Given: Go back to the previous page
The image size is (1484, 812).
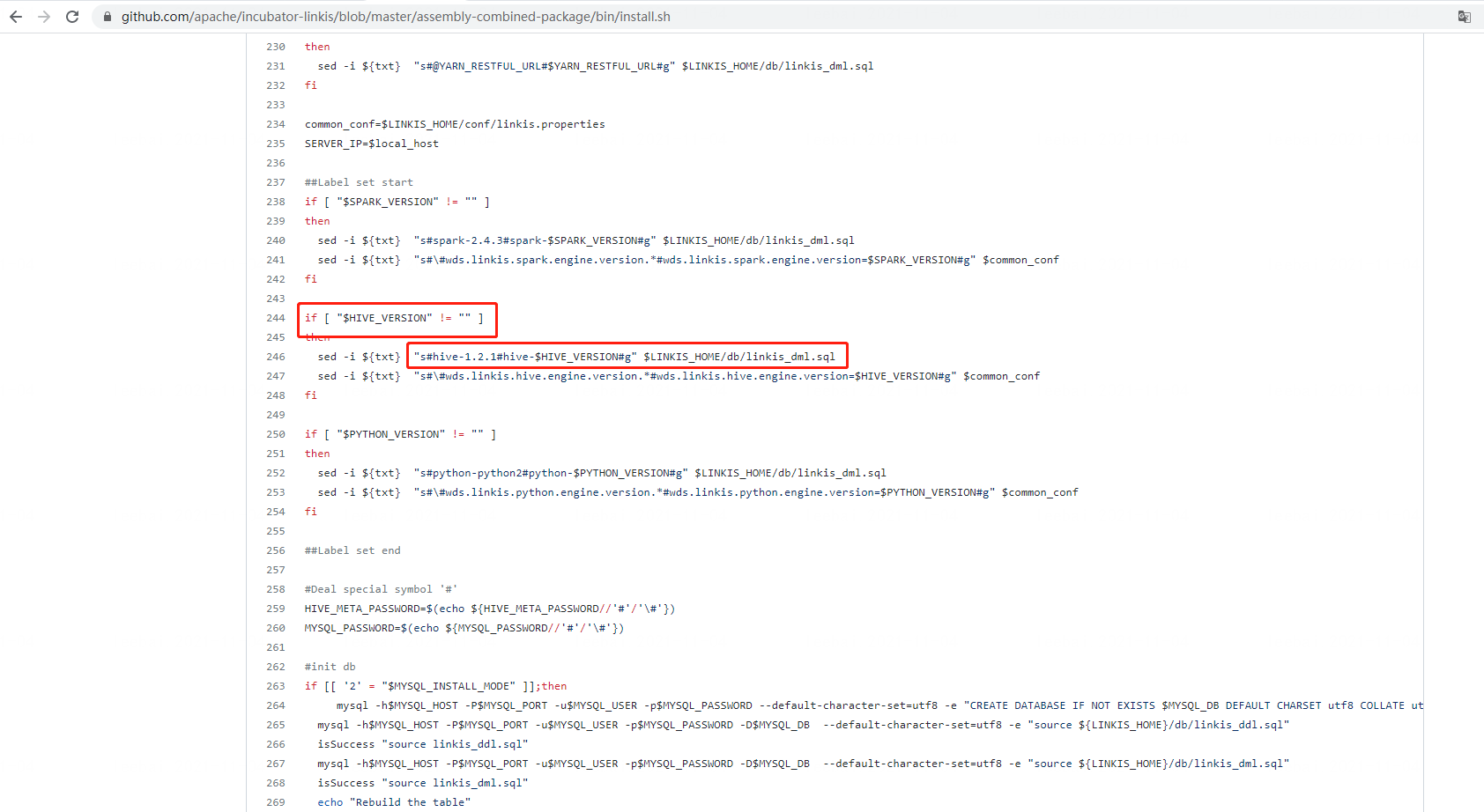Looking at the screenshot, I should 16,17.
